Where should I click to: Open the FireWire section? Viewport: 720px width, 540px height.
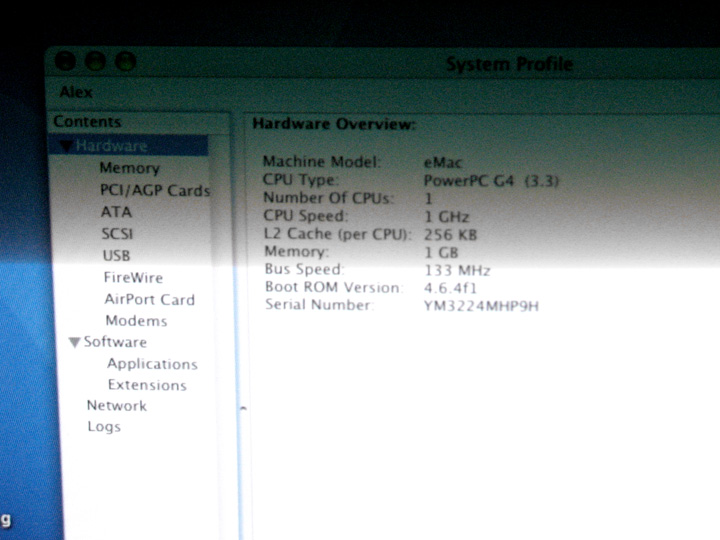click(133, 278)
